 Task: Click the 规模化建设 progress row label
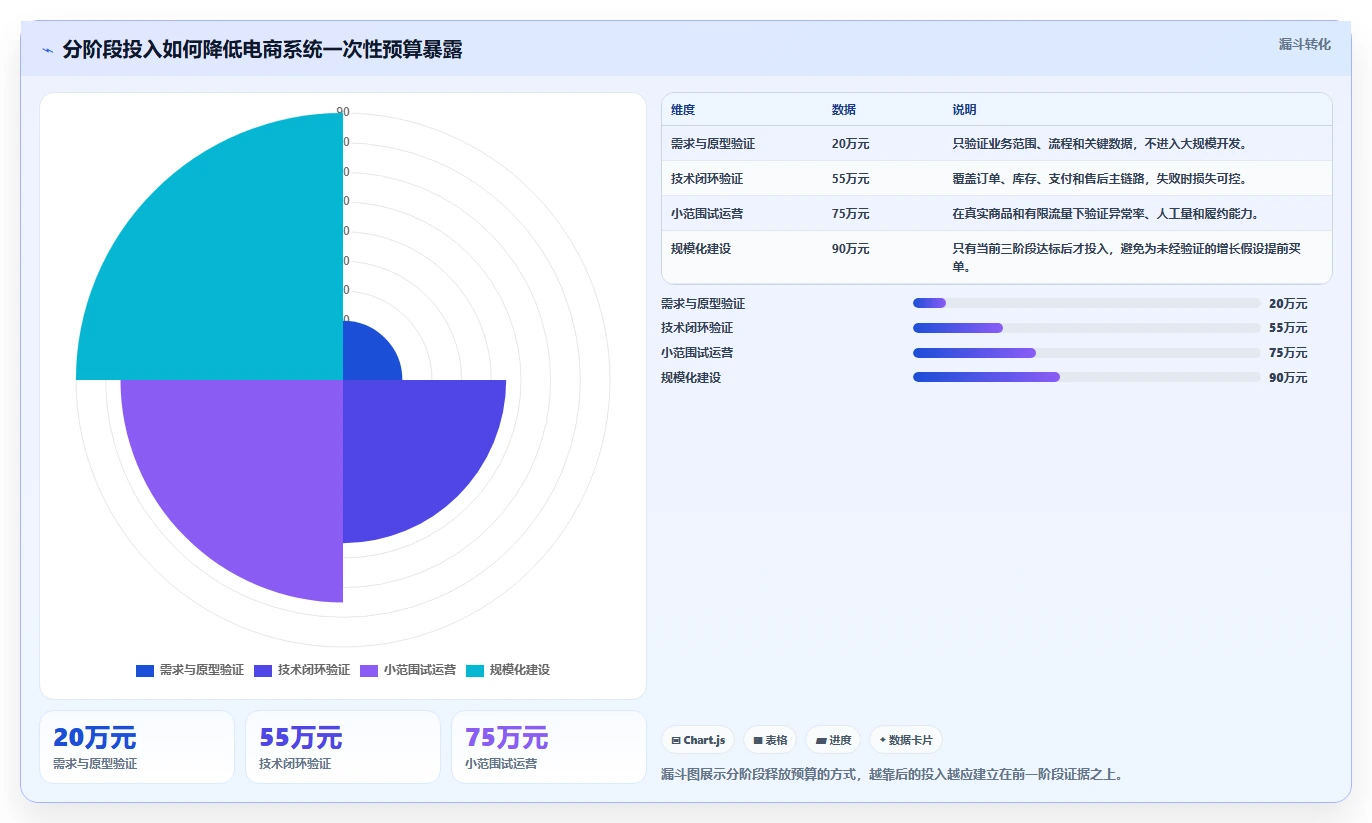691,378
